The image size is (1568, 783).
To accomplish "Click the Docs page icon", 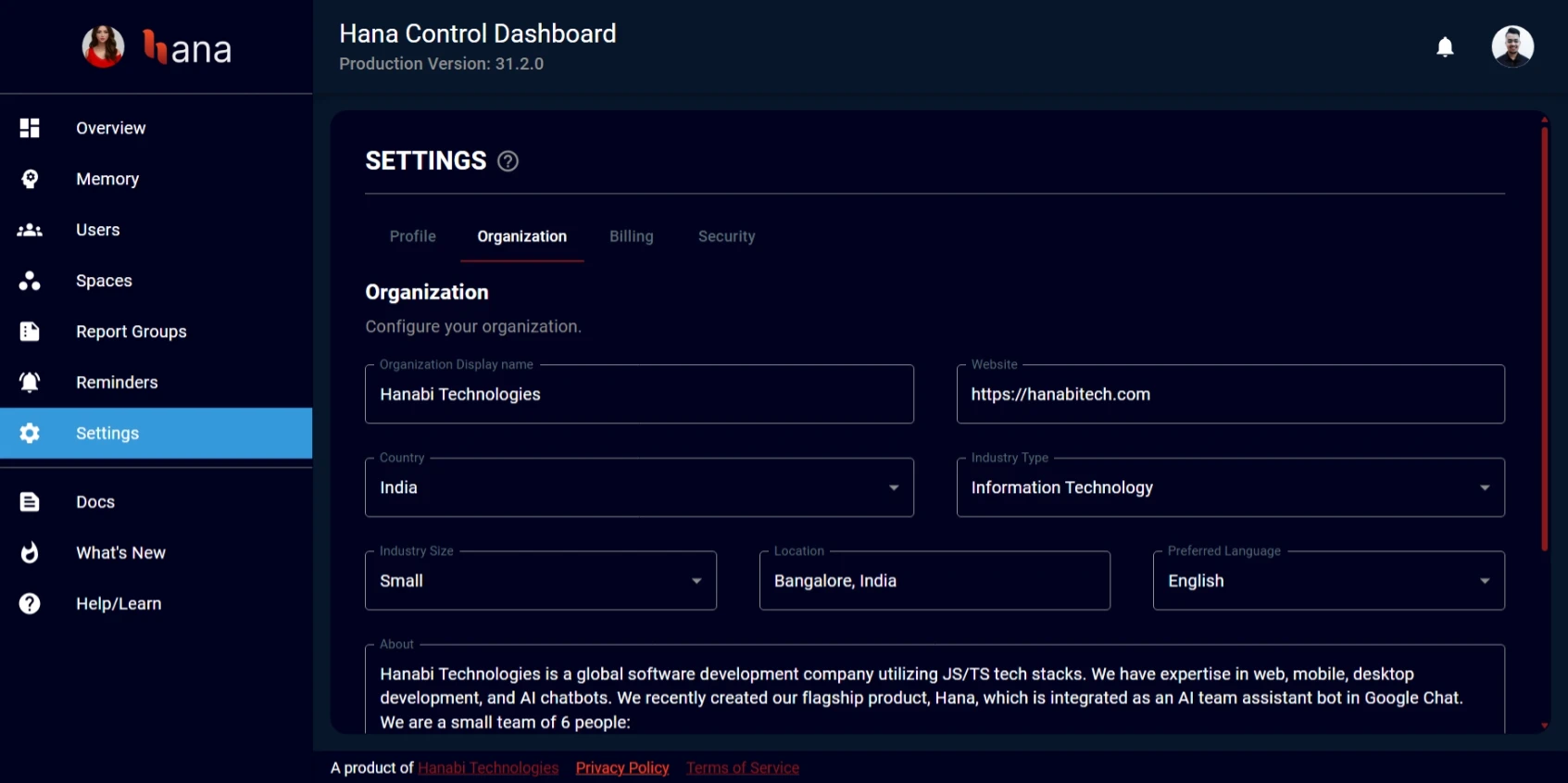I will pyautogui.click(x=30, y=501).
